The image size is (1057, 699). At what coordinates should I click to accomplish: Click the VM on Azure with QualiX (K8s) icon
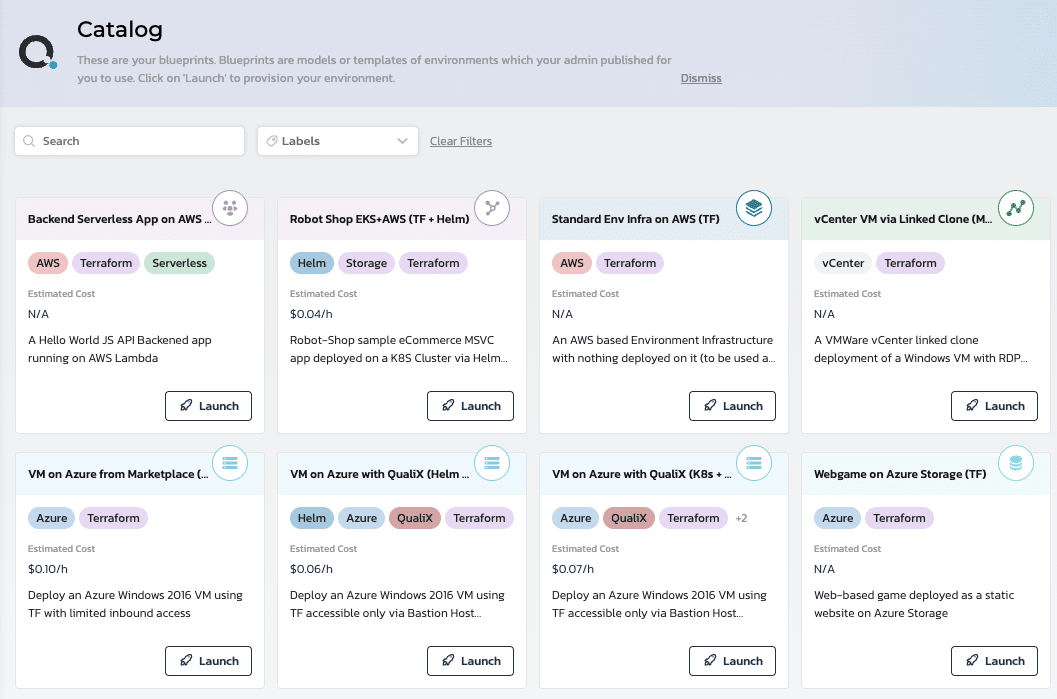coord(754,463)
